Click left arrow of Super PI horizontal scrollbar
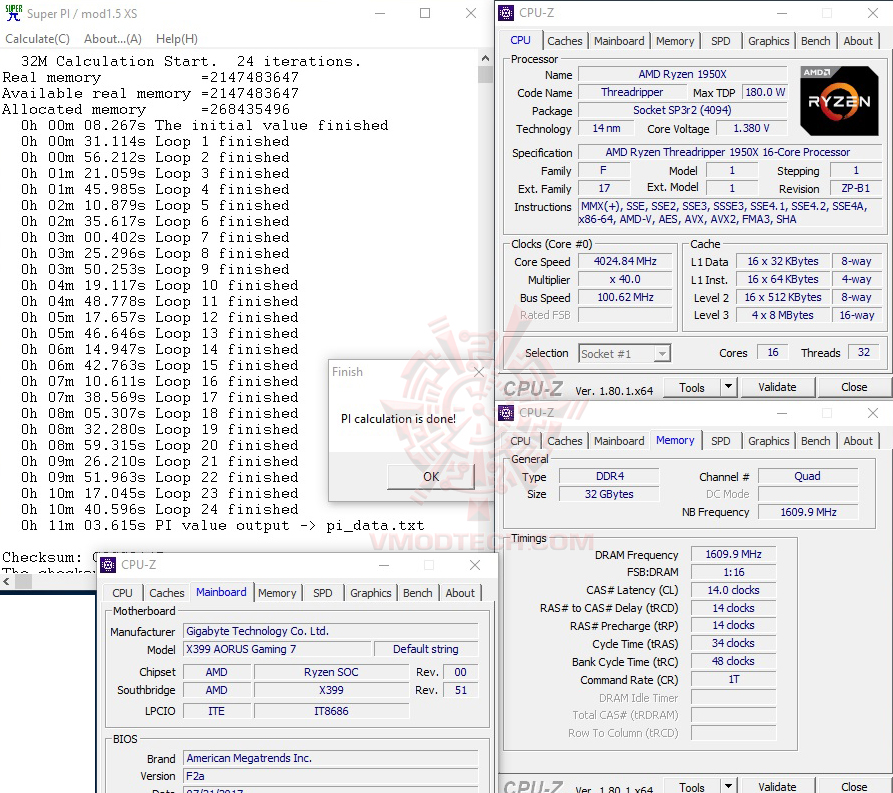 (x=7, y=581)
